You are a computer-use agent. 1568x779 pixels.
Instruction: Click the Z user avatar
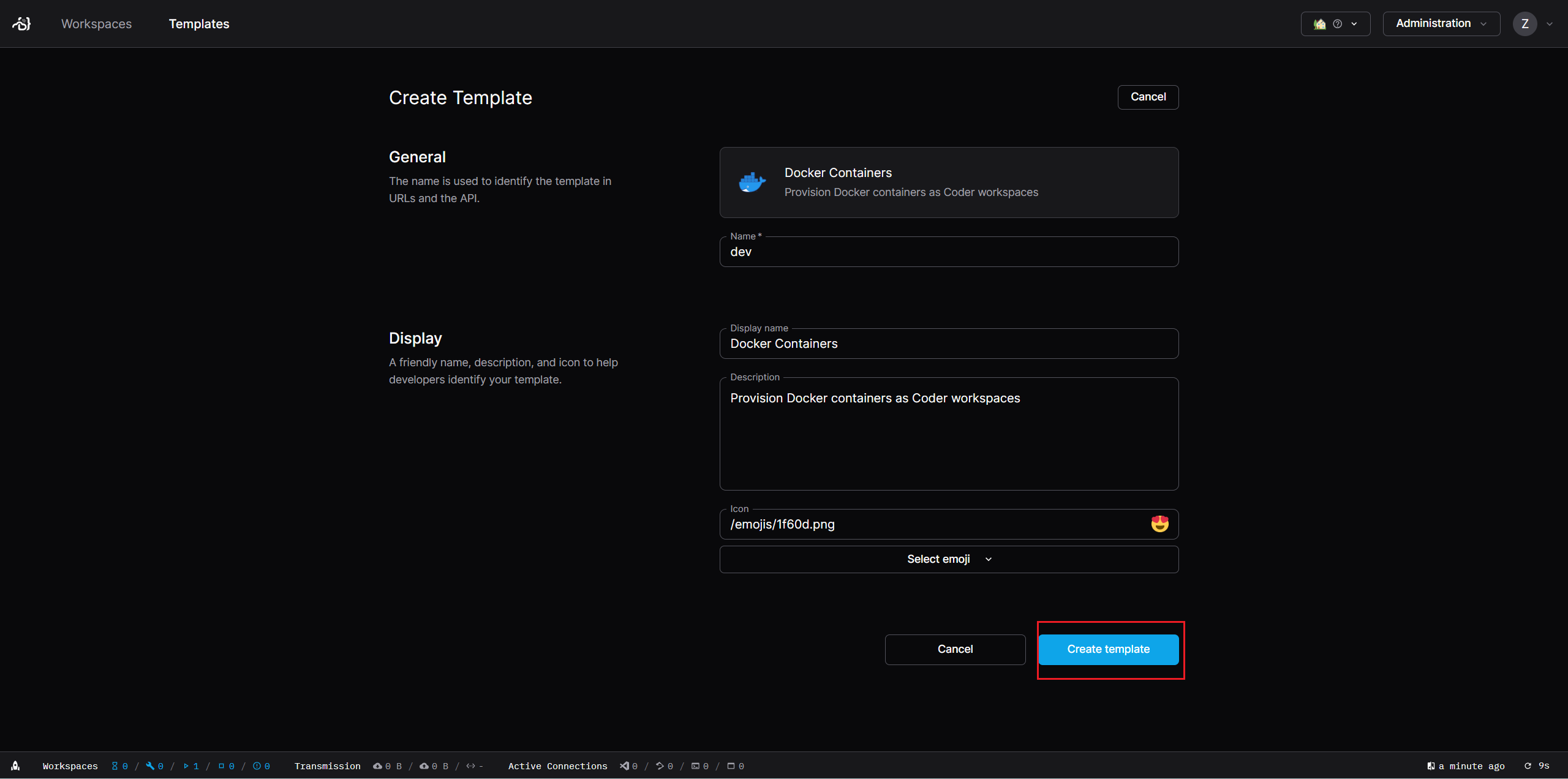pyautogui.click(x=1525, y=24)
